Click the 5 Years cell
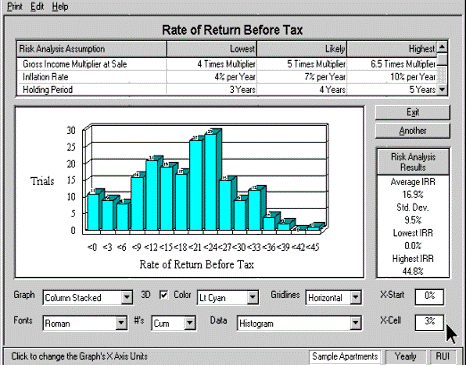This screenshot has width=466, height=365. point(391,90)
